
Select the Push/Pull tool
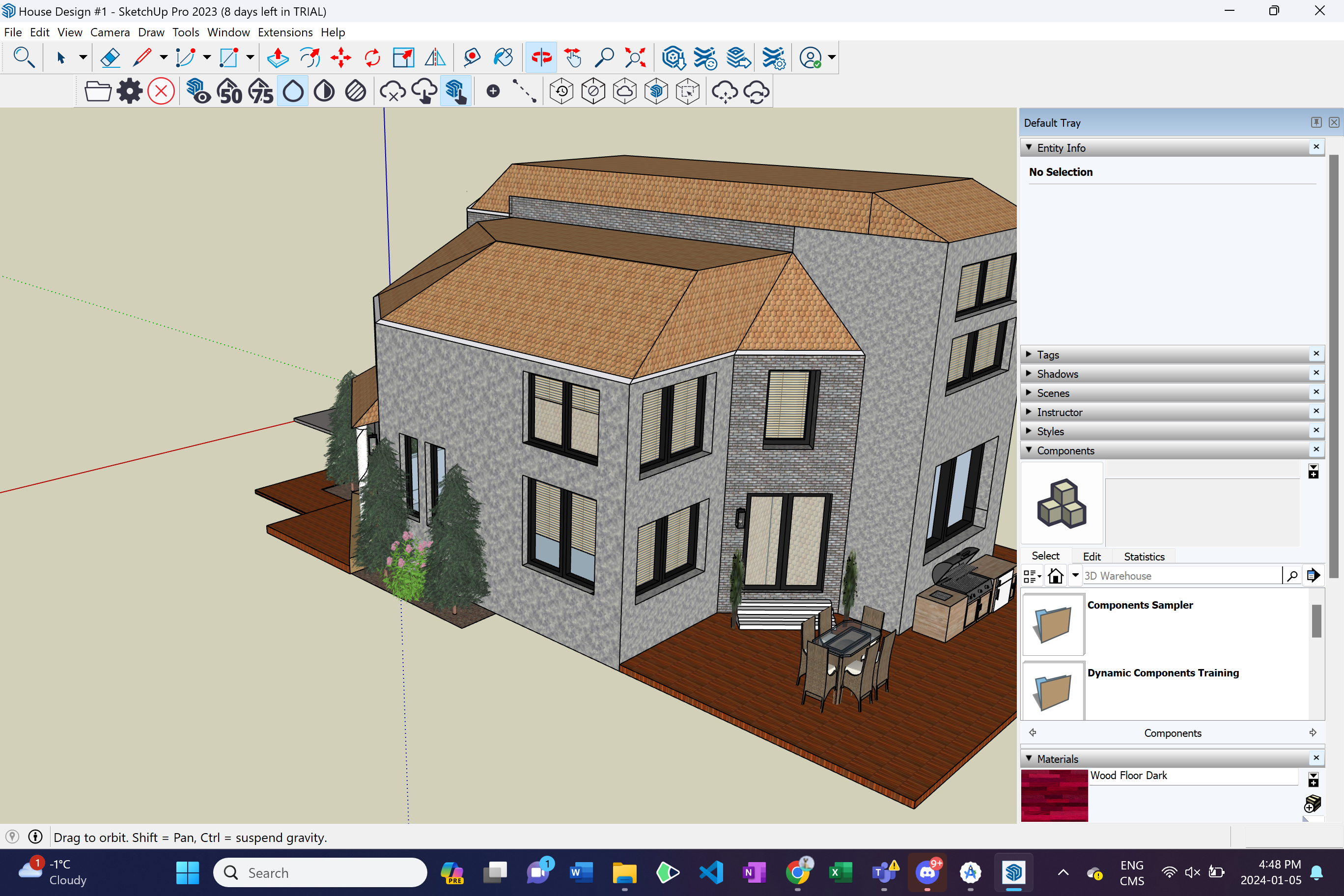pyautogui.click(x=278, y=57)
